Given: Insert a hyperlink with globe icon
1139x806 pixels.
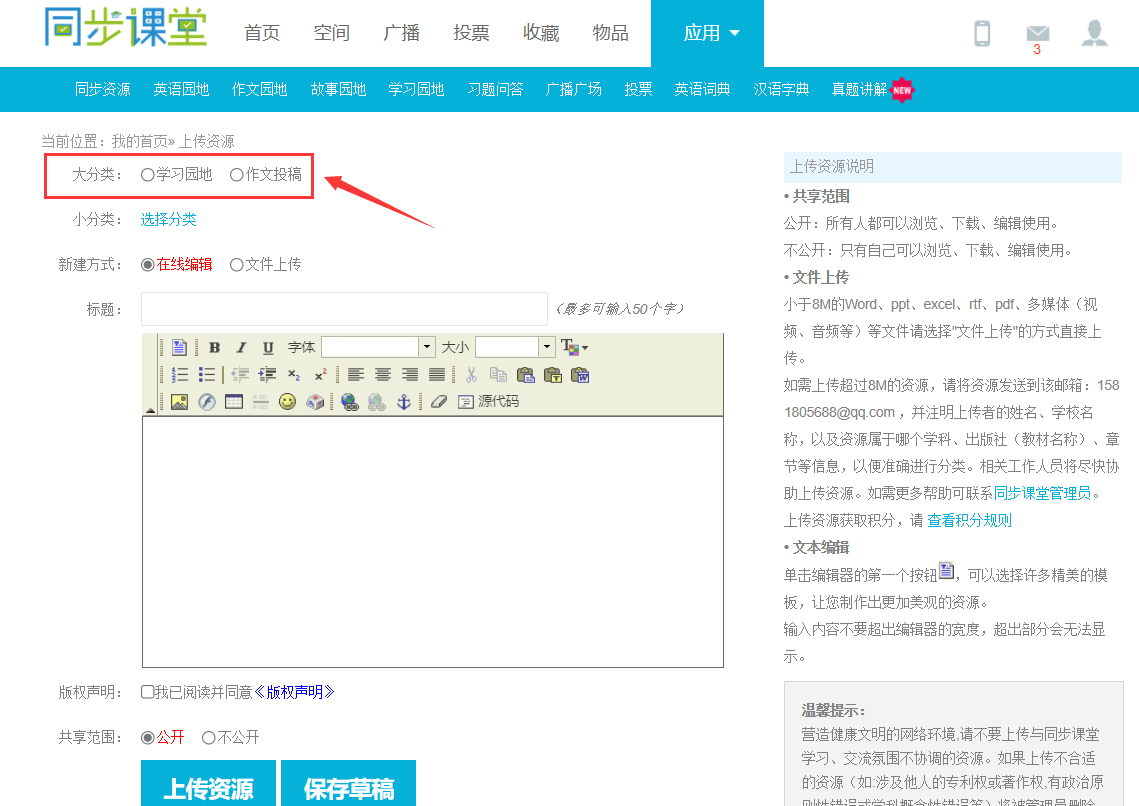Looking at the screenshot, I should click(350, 402).
